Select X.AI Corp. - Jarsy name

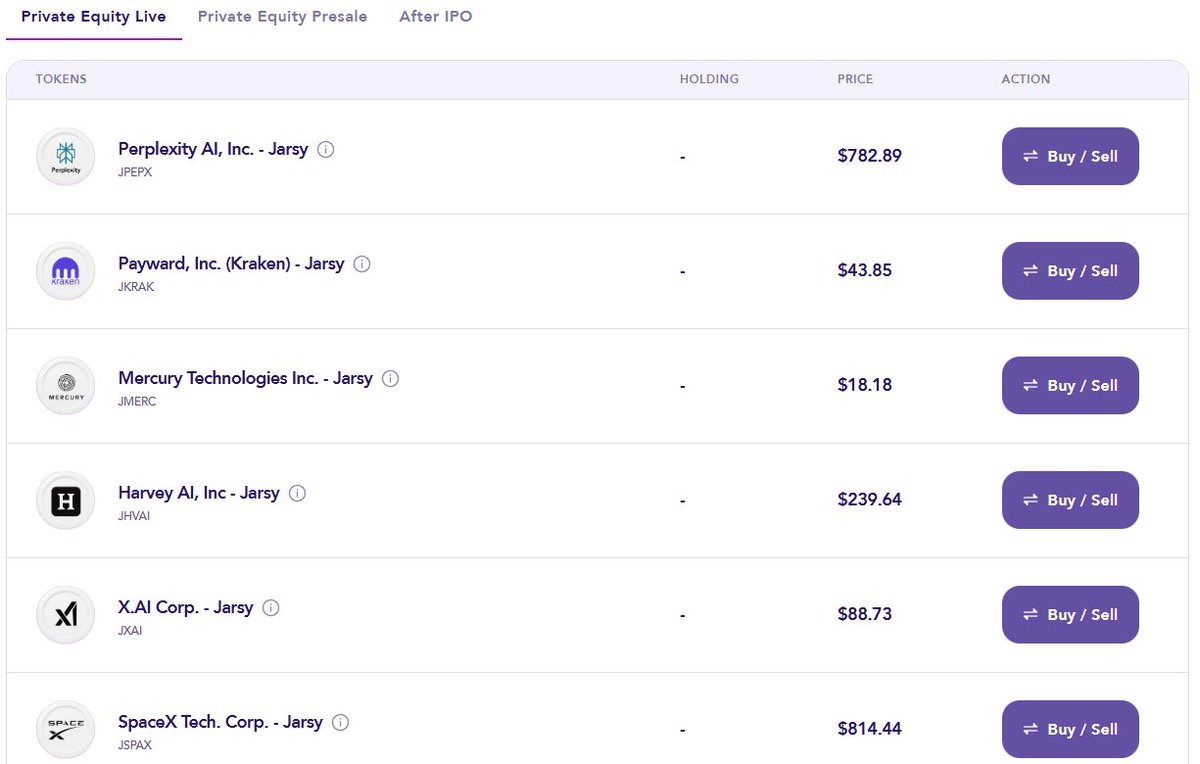[186, 608]
